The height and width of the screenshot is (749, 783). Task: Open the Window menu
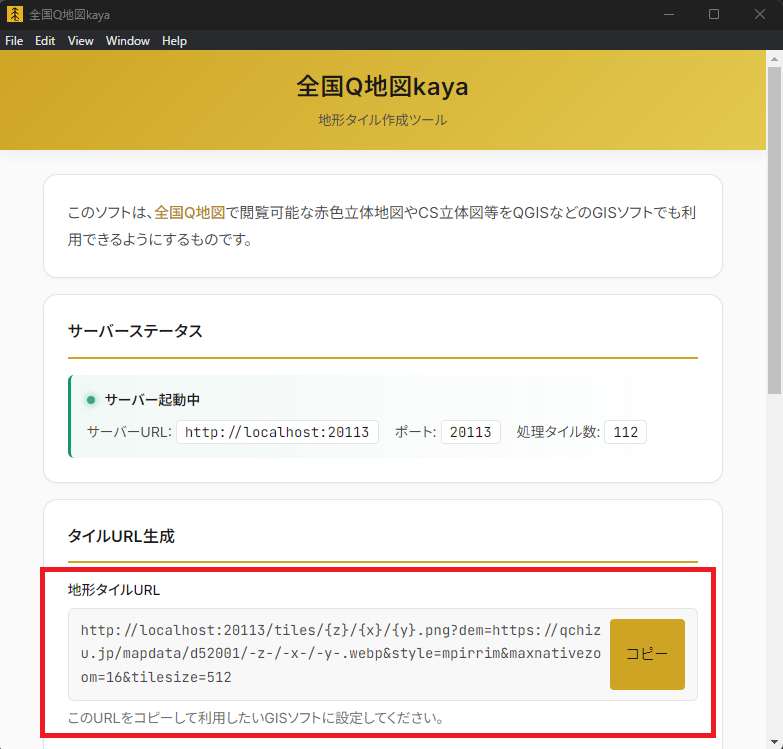coord(128,41)
